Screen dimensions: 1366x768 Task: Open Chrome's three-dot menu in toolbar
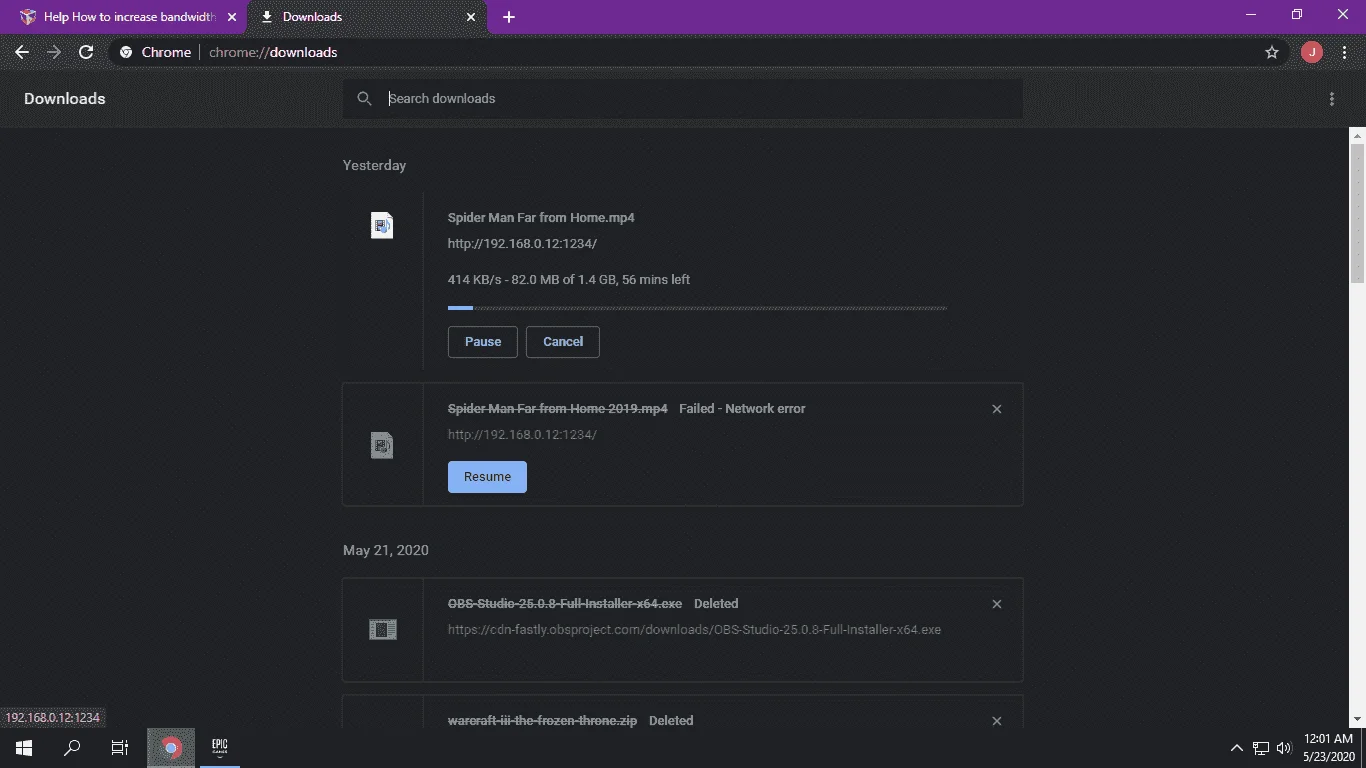pos(1344,52)
